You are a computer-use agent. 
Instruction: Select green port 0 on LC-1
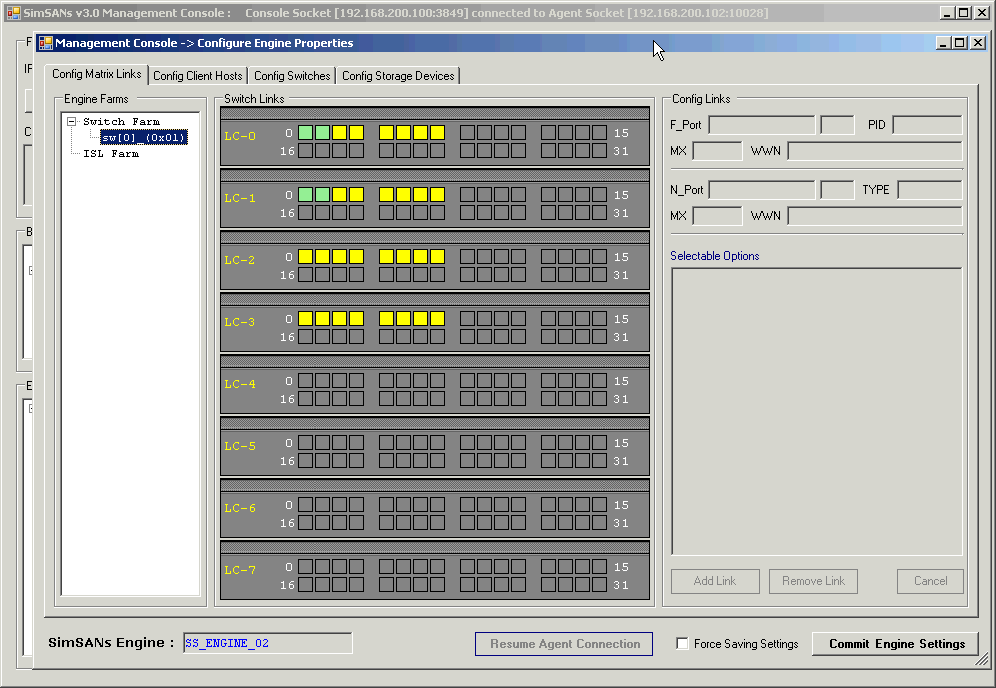tap(306, 195)
